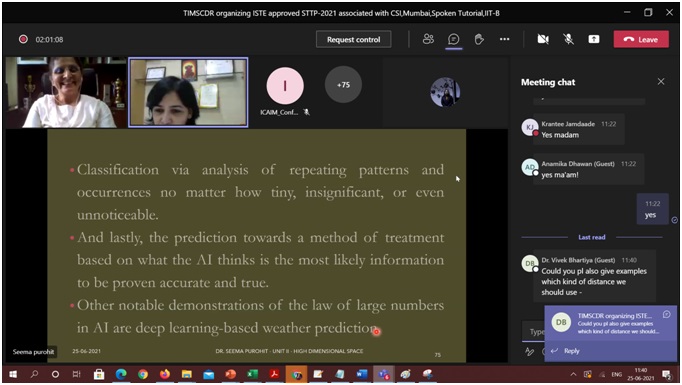Click the ENG language indicator
Viewport: 682px width, 385px height.
[x=616, y=374]
